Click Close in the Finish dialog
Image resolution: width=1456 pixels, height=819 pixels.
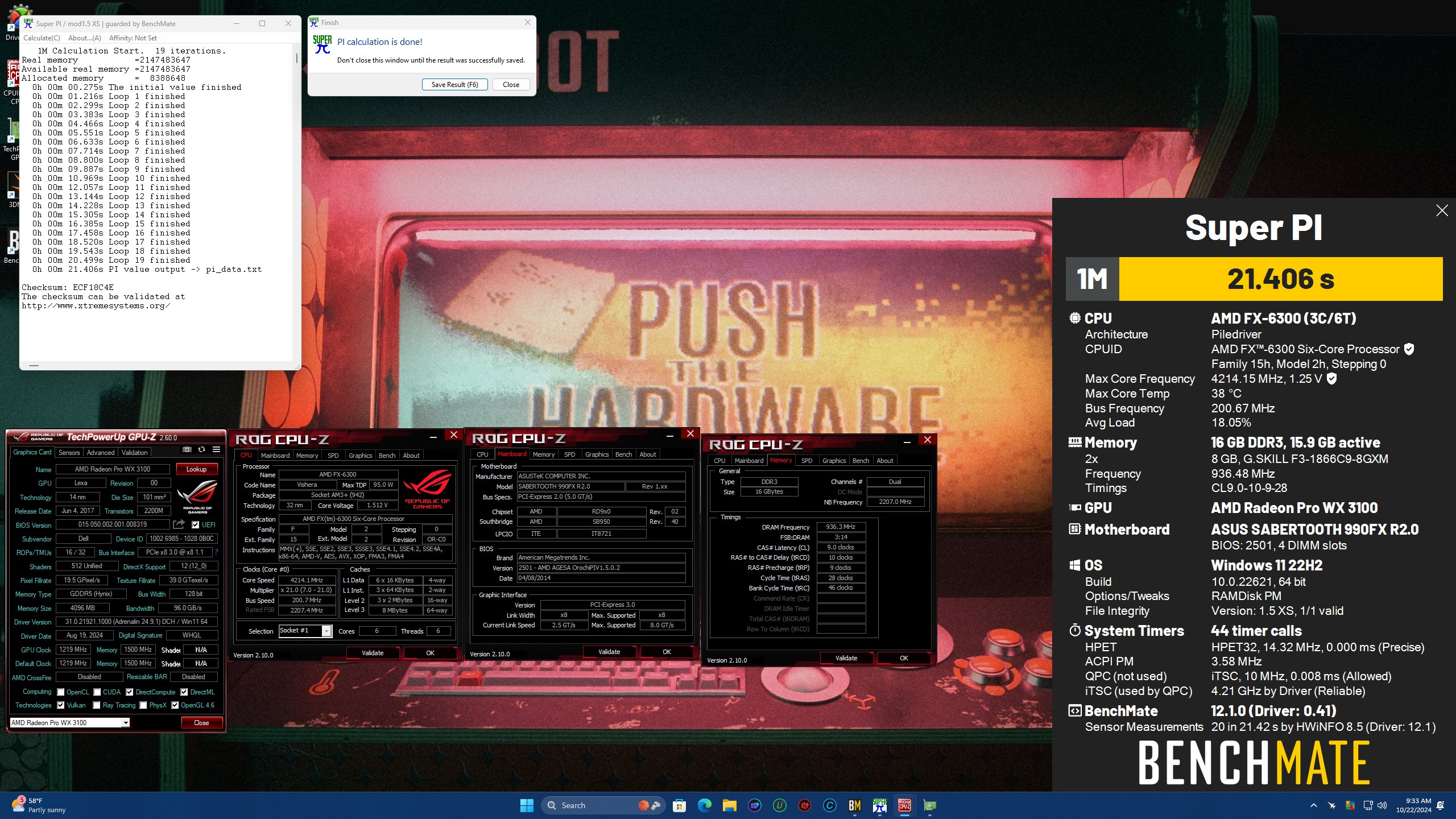click(511, 85)
